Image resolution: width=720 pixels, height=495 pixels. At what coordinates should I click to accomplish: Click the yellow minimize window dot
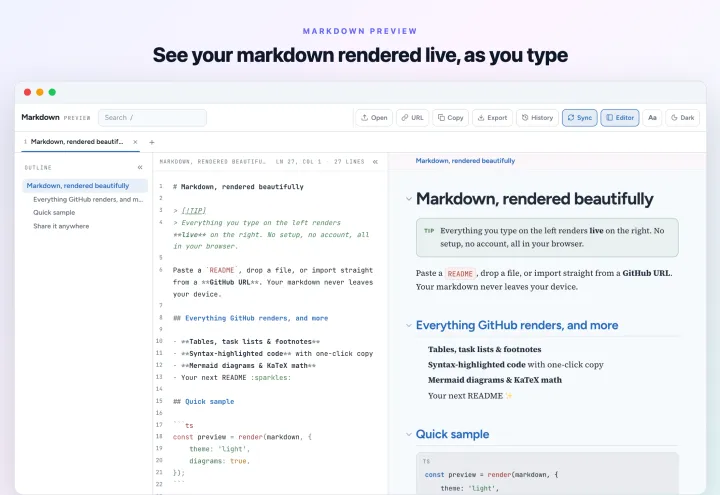click(x=40, y=92)
